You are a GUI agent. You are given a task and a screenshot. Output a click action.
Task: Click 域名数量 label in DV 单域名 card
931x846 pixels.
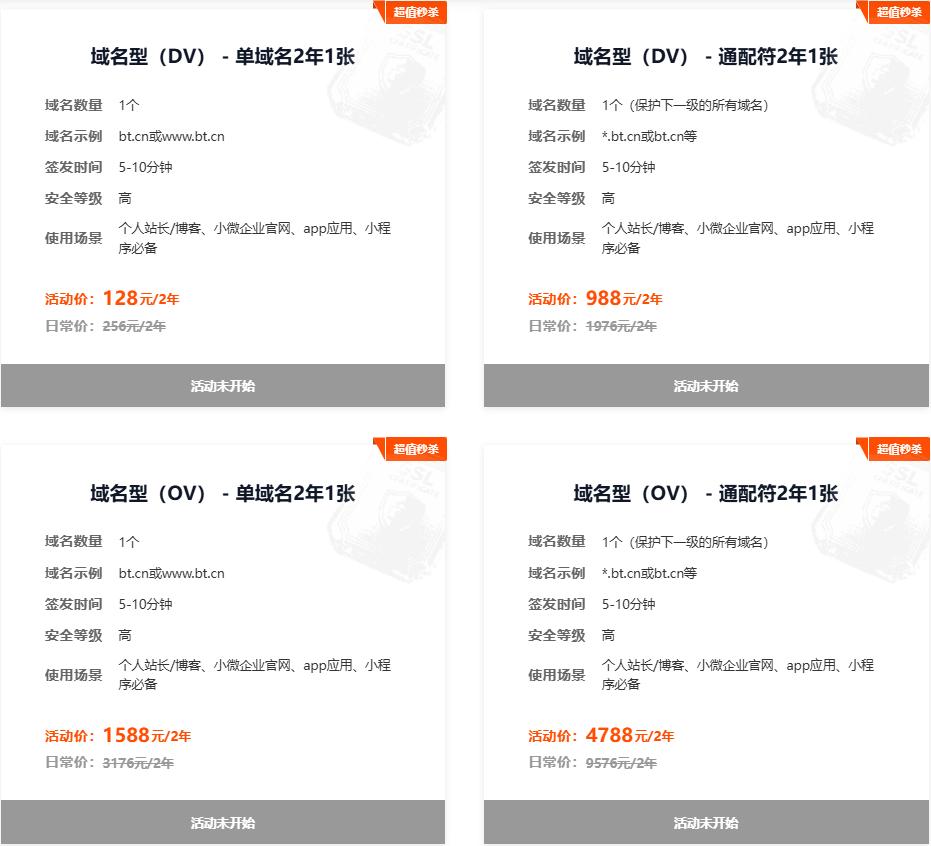click(74, 105)
